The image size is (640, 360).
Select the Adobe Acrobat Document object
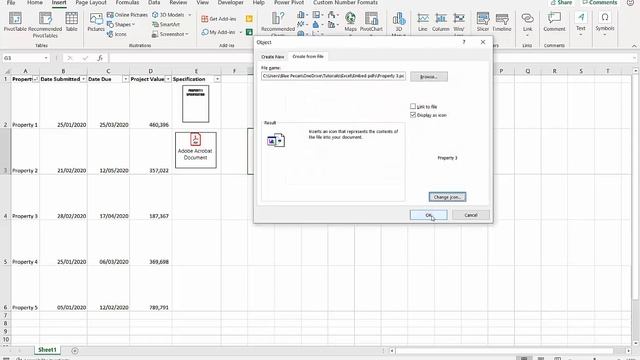(x=196, y=150)
